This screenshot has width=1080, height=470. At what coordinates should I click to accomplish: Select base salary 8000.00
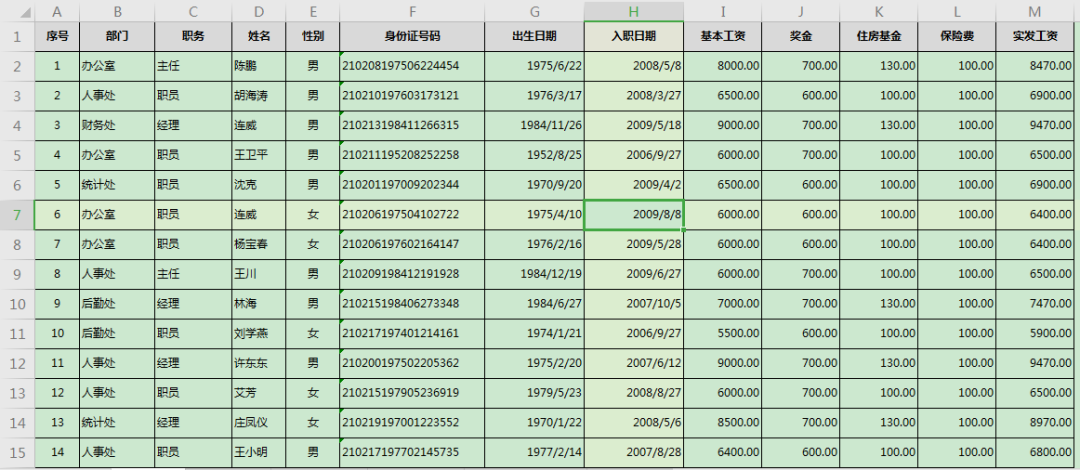click(x=723, y=66)
